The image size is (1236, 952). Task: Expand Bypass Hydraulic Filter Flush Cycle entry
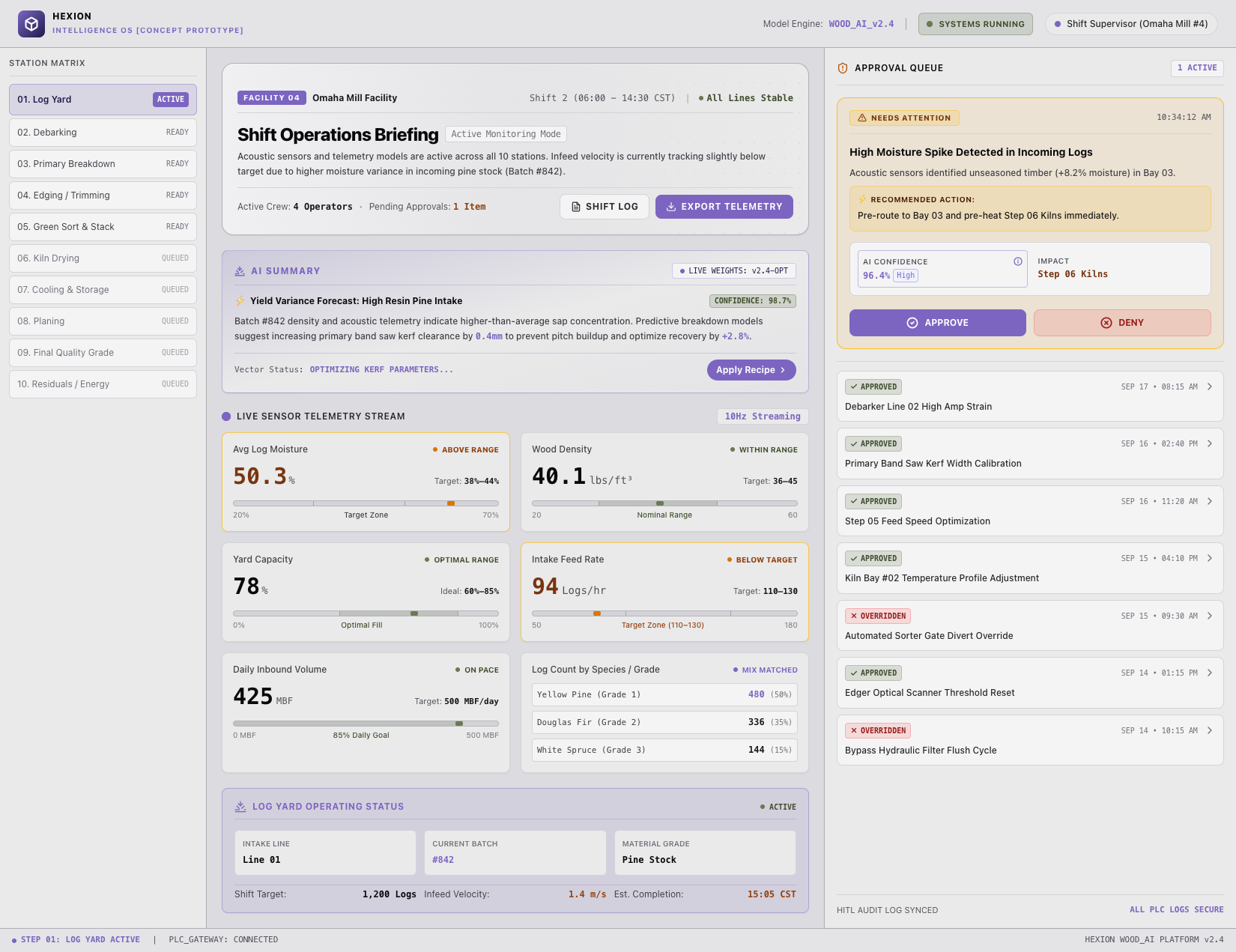click(1030, 740)
